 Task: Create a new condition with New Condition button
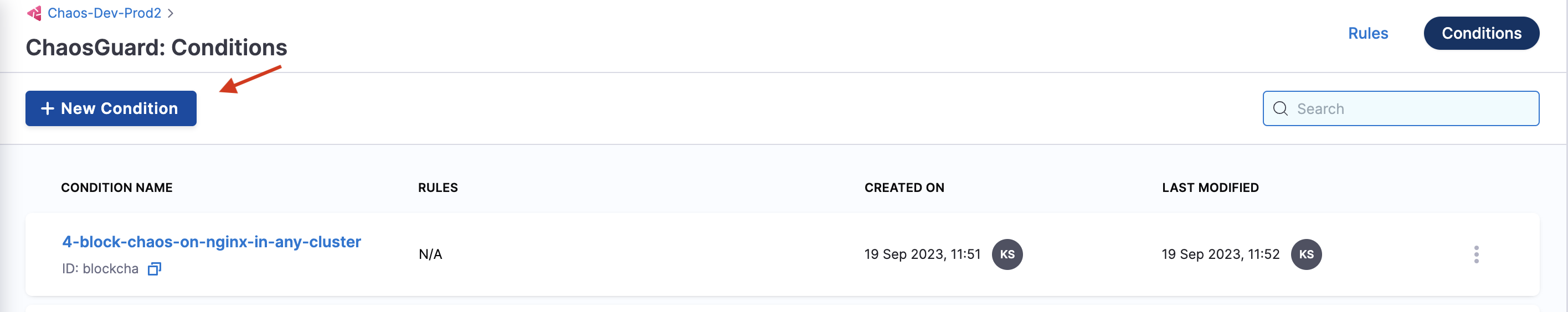(111, 108)
